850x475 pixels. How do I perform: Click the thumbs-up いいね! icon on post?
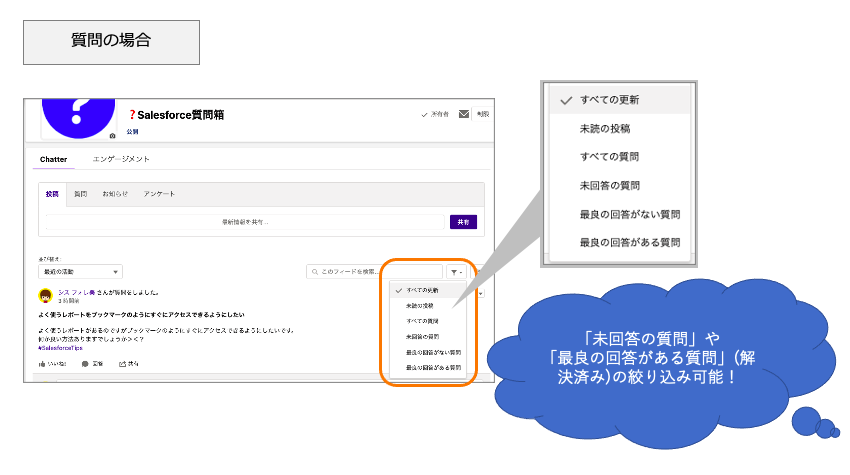42,364
